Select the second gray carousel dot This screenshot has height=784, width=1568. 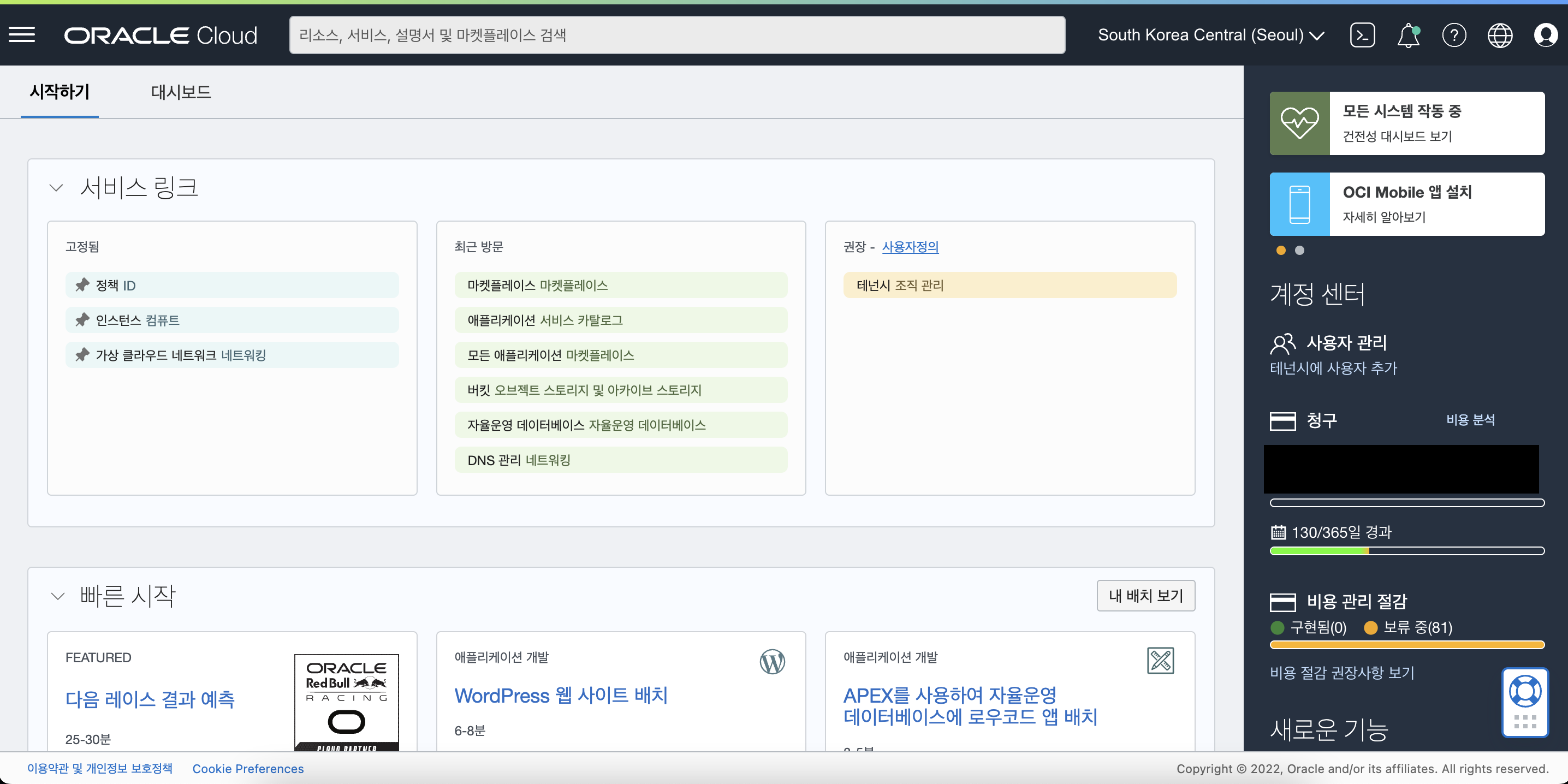coord(1299,250)
